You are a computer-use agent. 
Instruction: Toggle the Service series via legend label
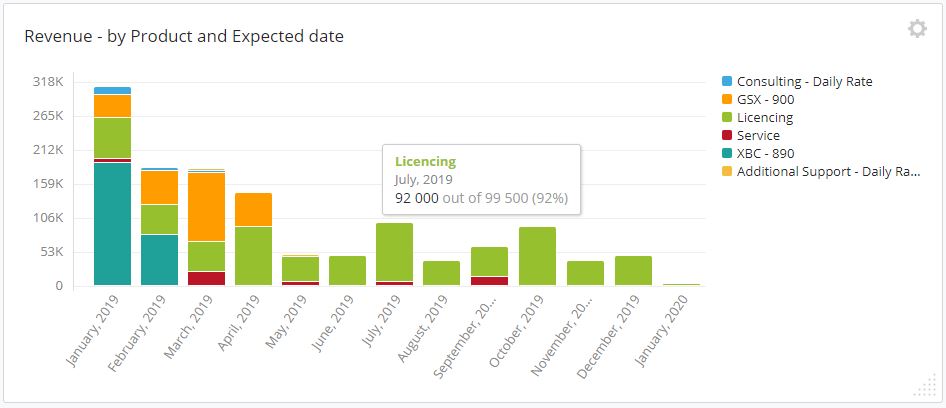click(758, 136)
